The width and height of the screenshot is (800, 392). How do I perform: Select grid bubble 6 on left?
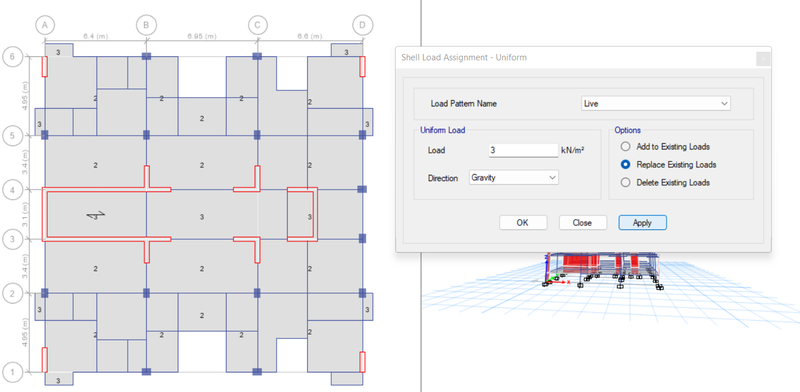tap(12, 57)
